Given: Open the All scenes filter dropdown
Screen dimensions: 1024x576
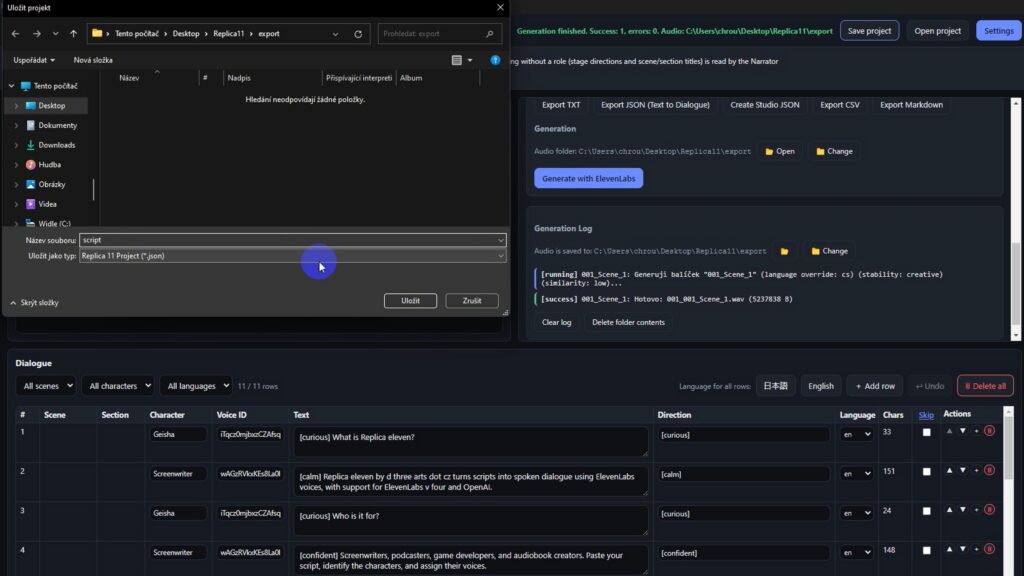Looking at the screenshot, I should (46, 386).
